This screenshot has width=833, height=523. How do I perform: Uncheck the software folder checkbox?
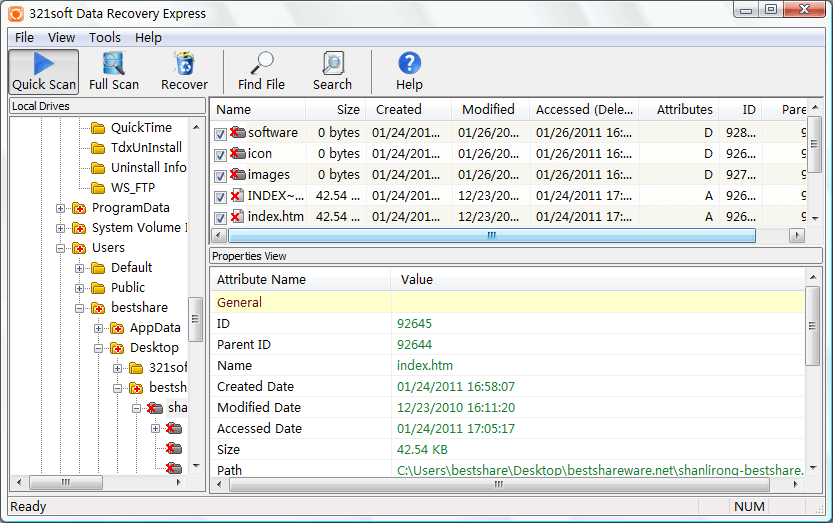click(x=221, y=133)
